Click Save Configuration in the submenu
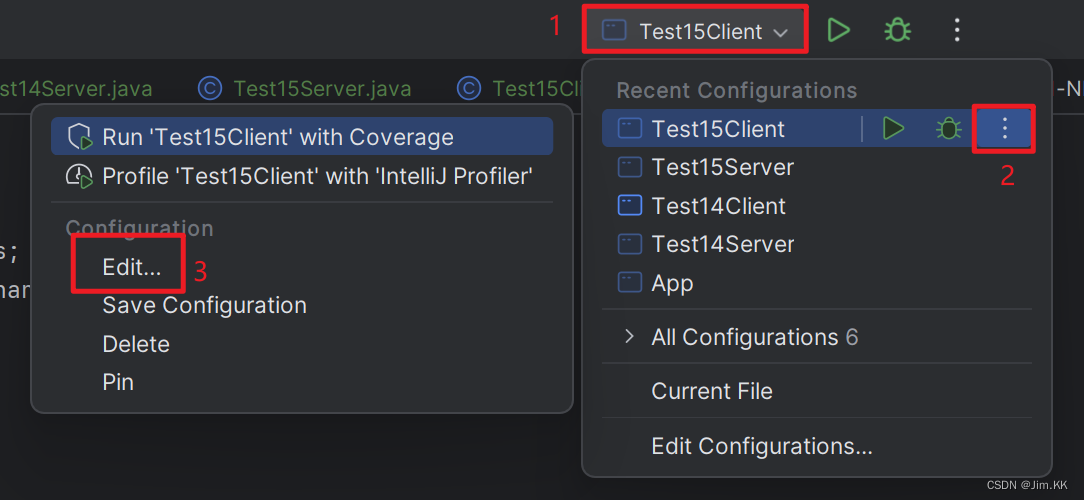Screen dimensions: 1084x500 205,305
